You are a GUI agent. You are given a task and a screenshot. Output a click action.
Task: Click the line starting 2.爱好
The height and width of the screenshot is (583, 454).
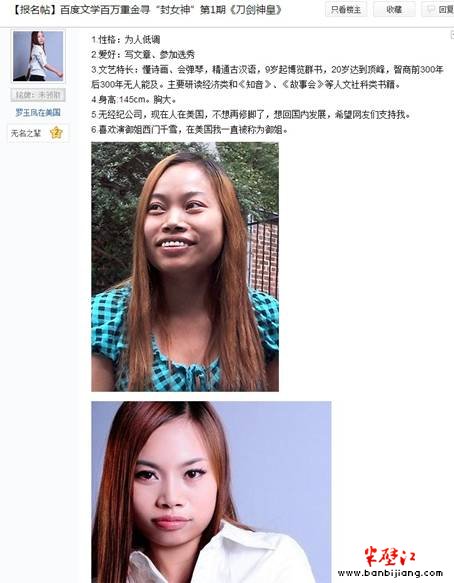143,55
